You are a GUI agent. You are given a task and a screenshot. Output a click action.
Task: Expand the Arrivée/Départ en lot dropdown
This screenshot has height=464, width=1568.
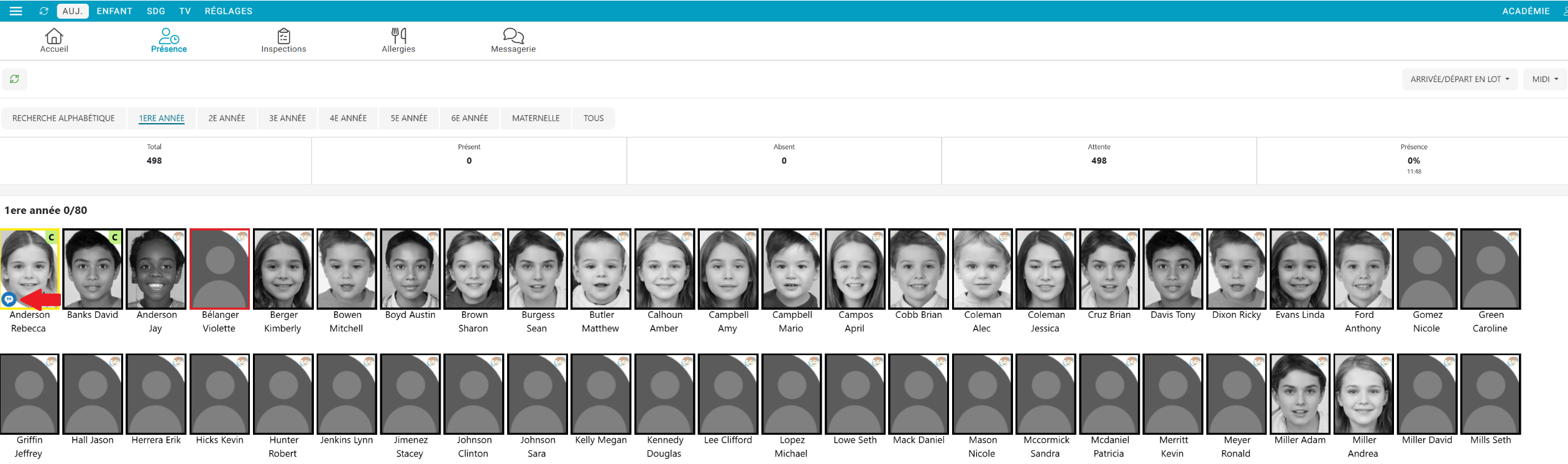pos(1459,79)
